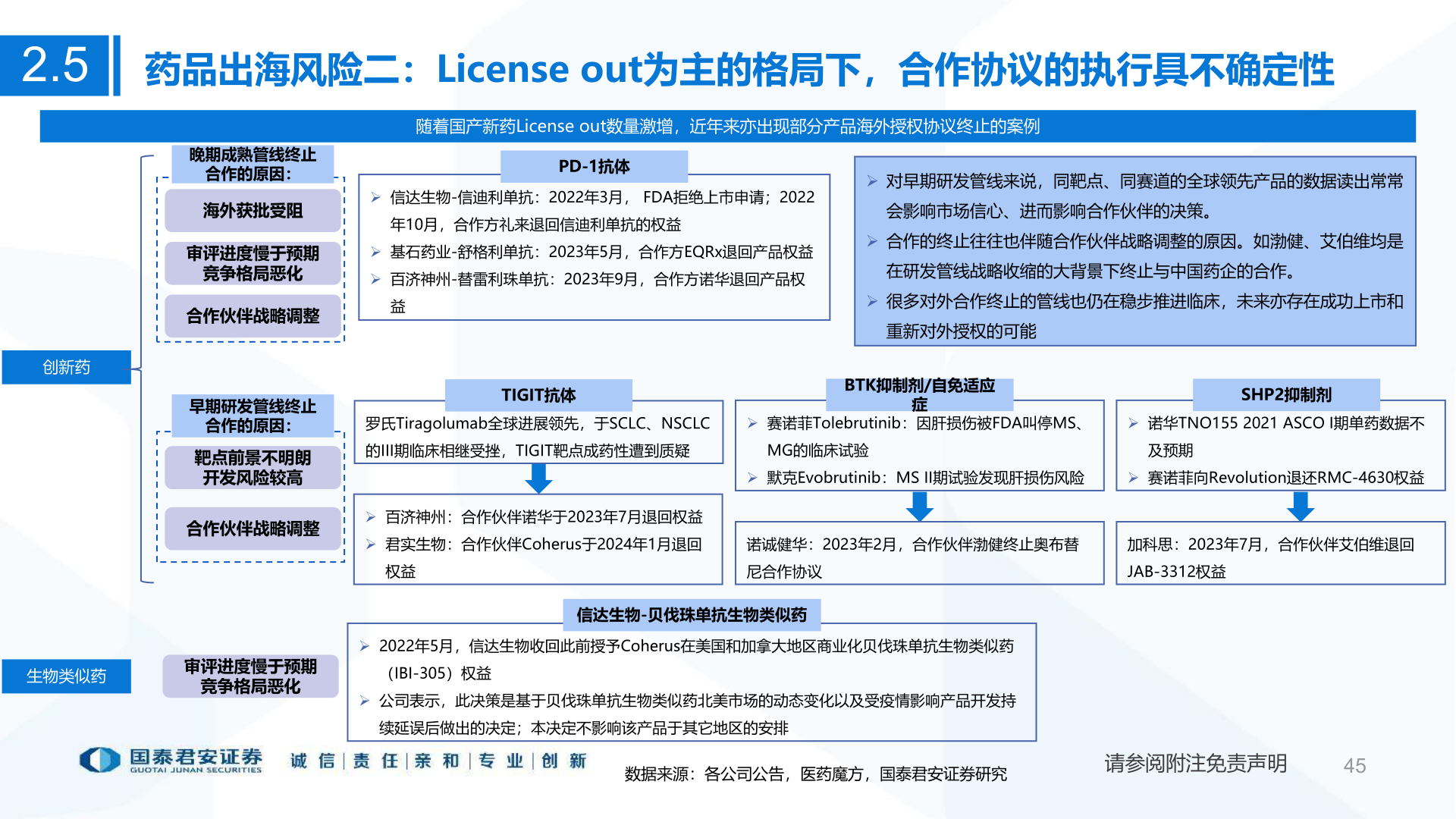Select the 创新药 category label
Screen dimensions: 1456x819
point(66,367)
